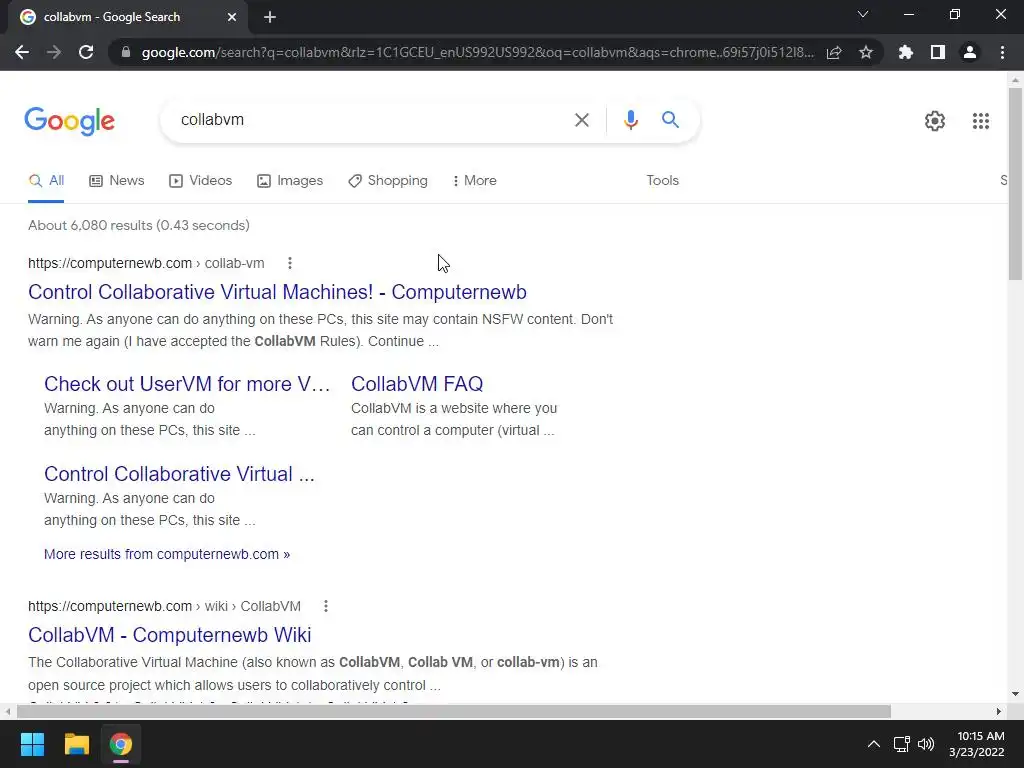Click the scroll-right arrow at bottom
Image resolution: width=1024 pixels, height=768 pixels.
[998, 711]
